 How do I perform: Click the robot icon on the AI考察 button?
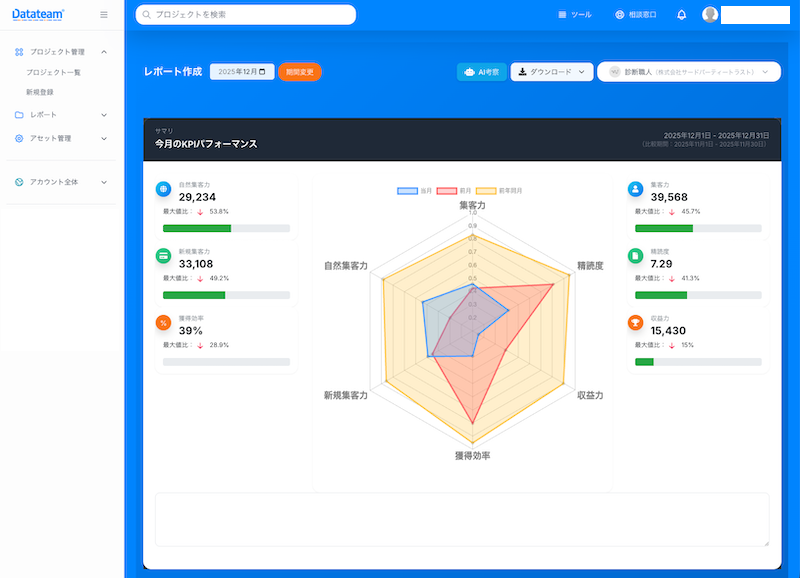point(469,72)
